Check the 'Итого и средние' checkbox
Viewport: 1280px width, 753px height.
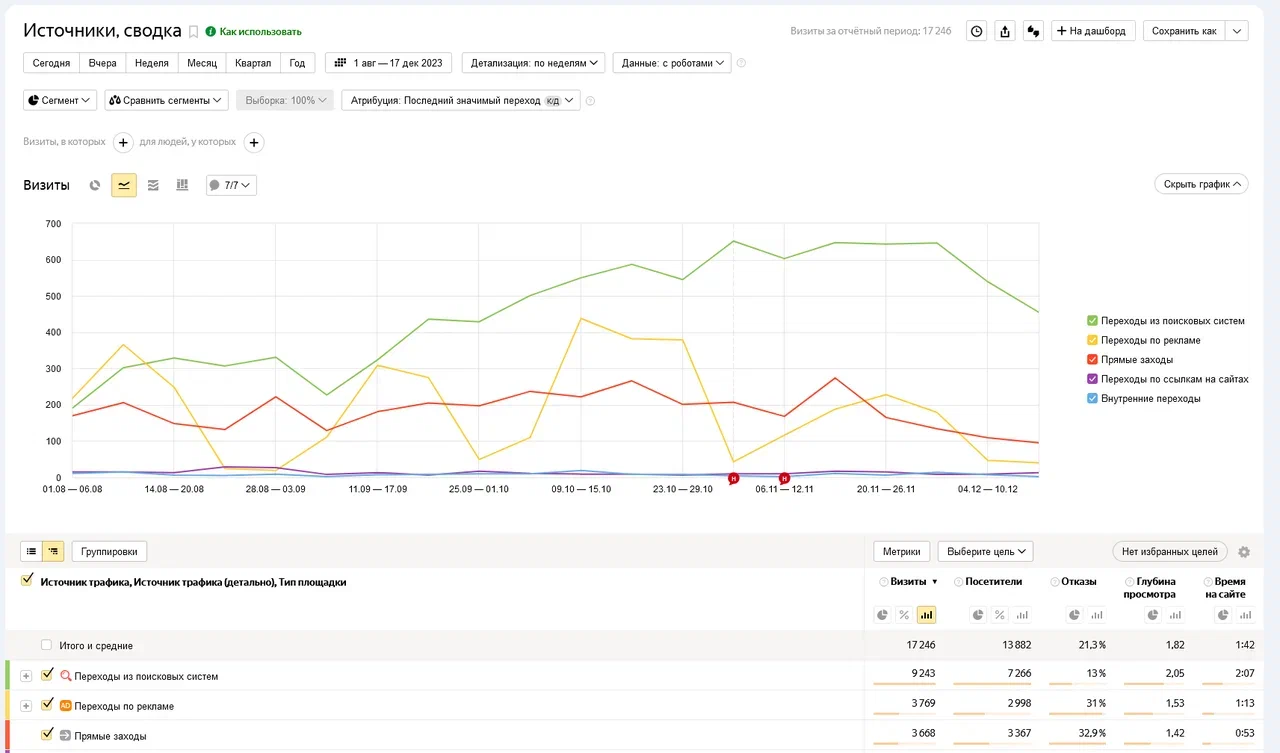(x=47, y=645)
